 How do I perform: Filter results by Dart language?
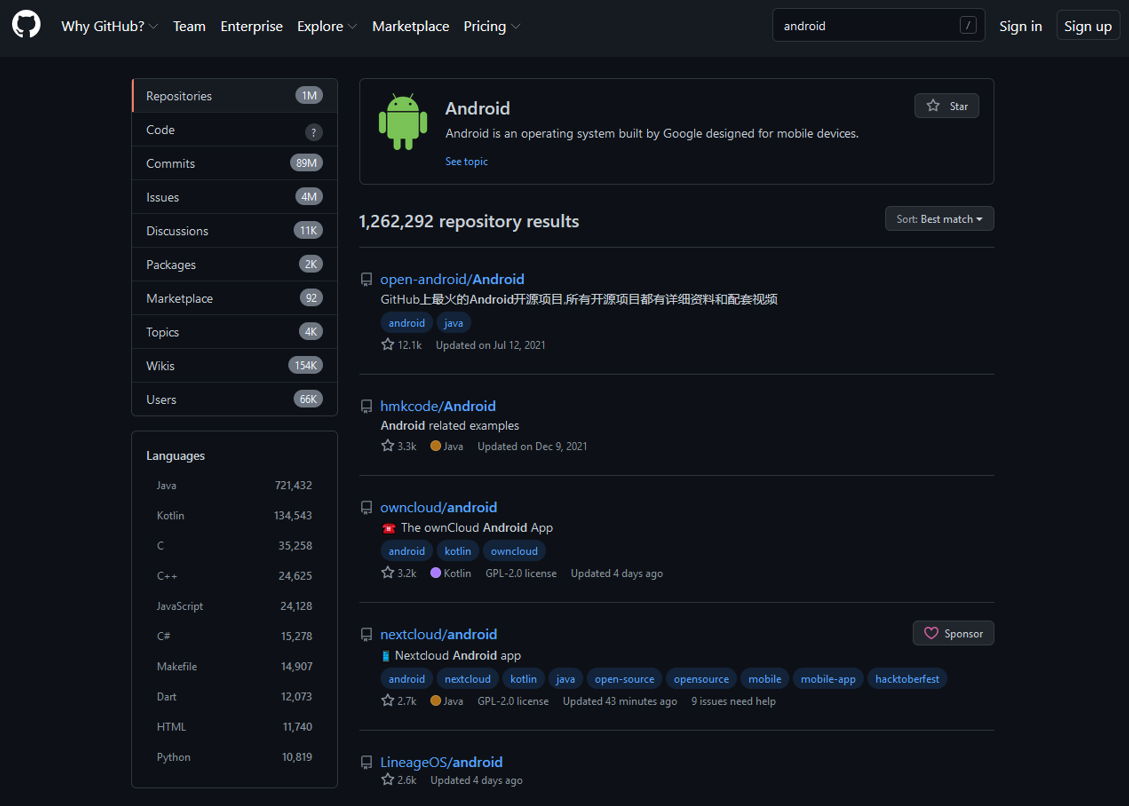tap(235, 697)
